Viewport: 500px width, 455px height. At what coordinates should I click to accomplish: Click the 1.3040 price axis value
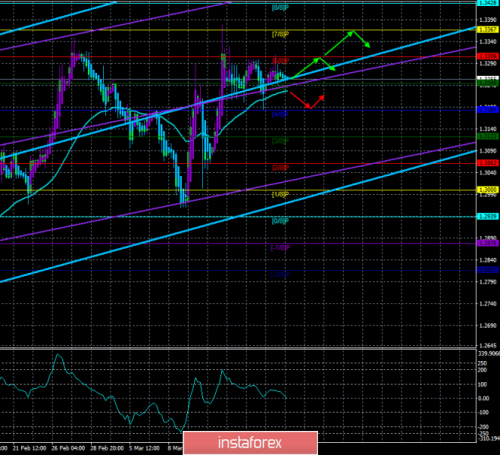pyautogui.click(x=488, y=173)
